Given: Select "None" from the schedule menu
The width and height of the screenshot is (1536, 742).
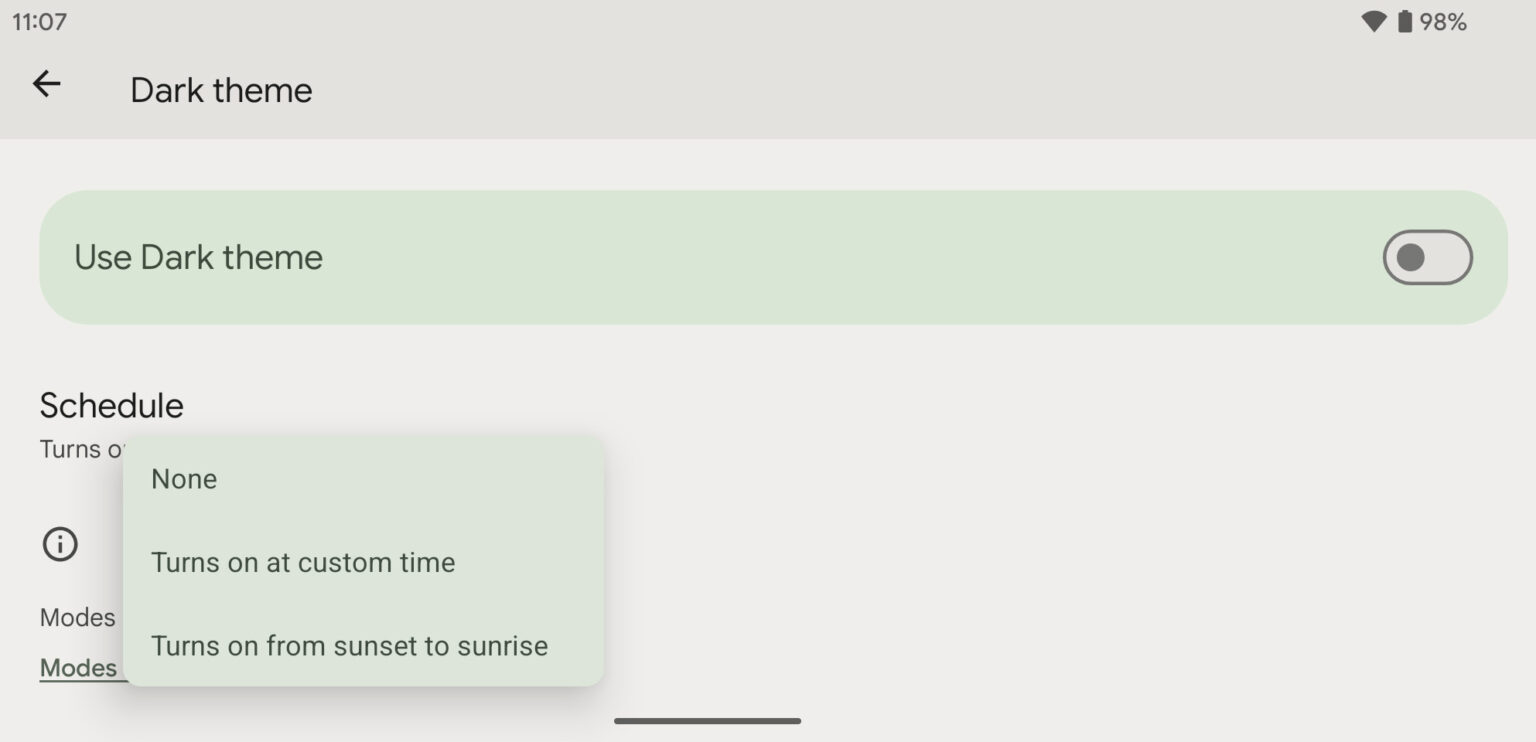Looking at the screenshot, I should click(x=183, y=478).
